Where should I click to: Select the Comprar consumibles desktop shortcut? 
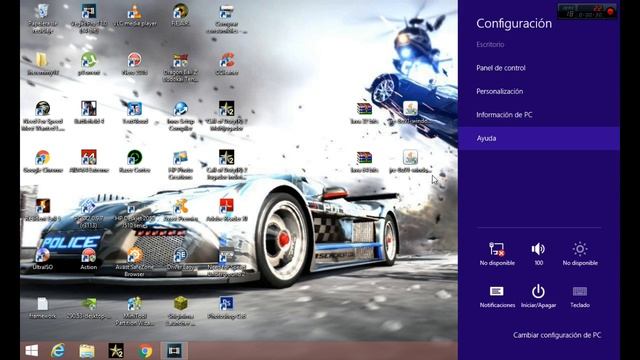click(227, 19)
